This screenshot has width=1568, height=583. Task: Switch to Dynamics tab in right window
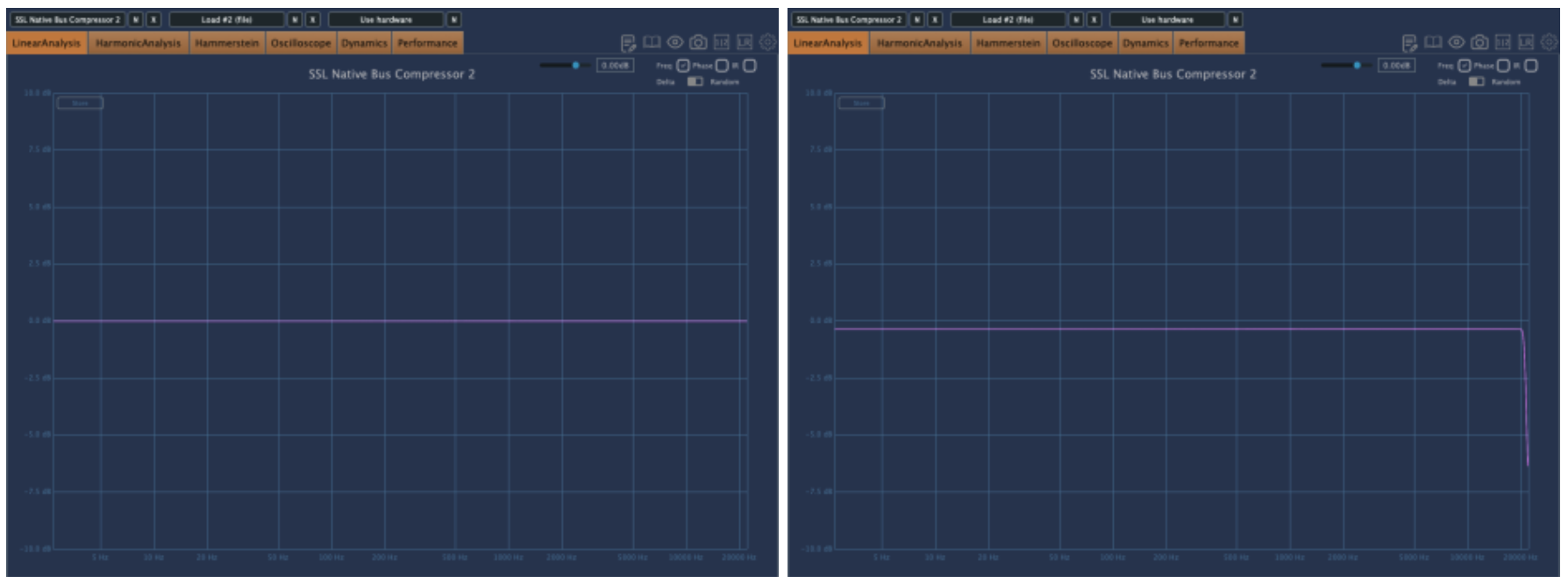(x=1145, y=43)
